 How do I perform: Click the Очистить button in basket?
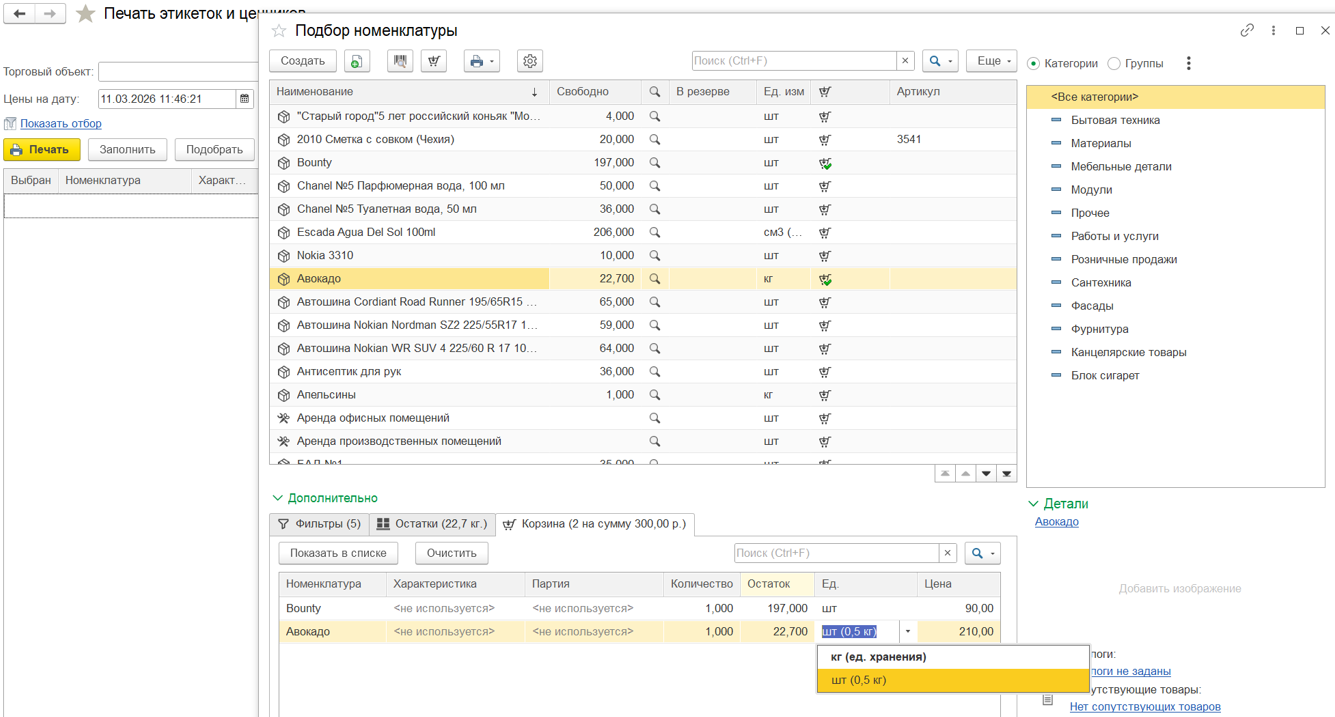[x=451, y=553]
